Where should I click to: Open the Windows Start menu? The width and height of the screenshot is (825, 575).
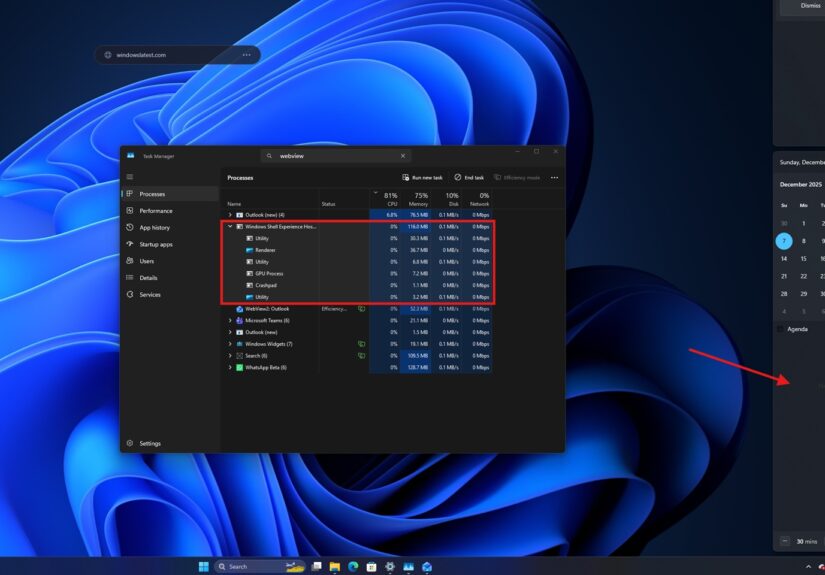(x=204, y=567)
